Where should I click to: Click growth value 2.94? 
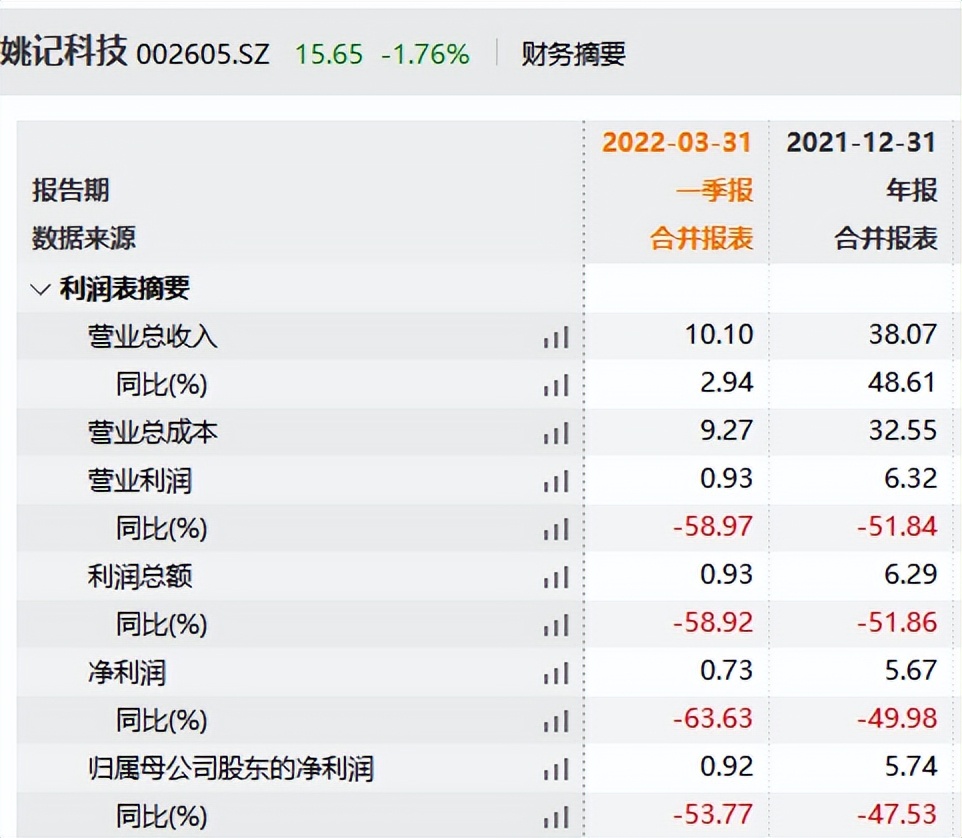pyautogui.click(x=726, y=383)
